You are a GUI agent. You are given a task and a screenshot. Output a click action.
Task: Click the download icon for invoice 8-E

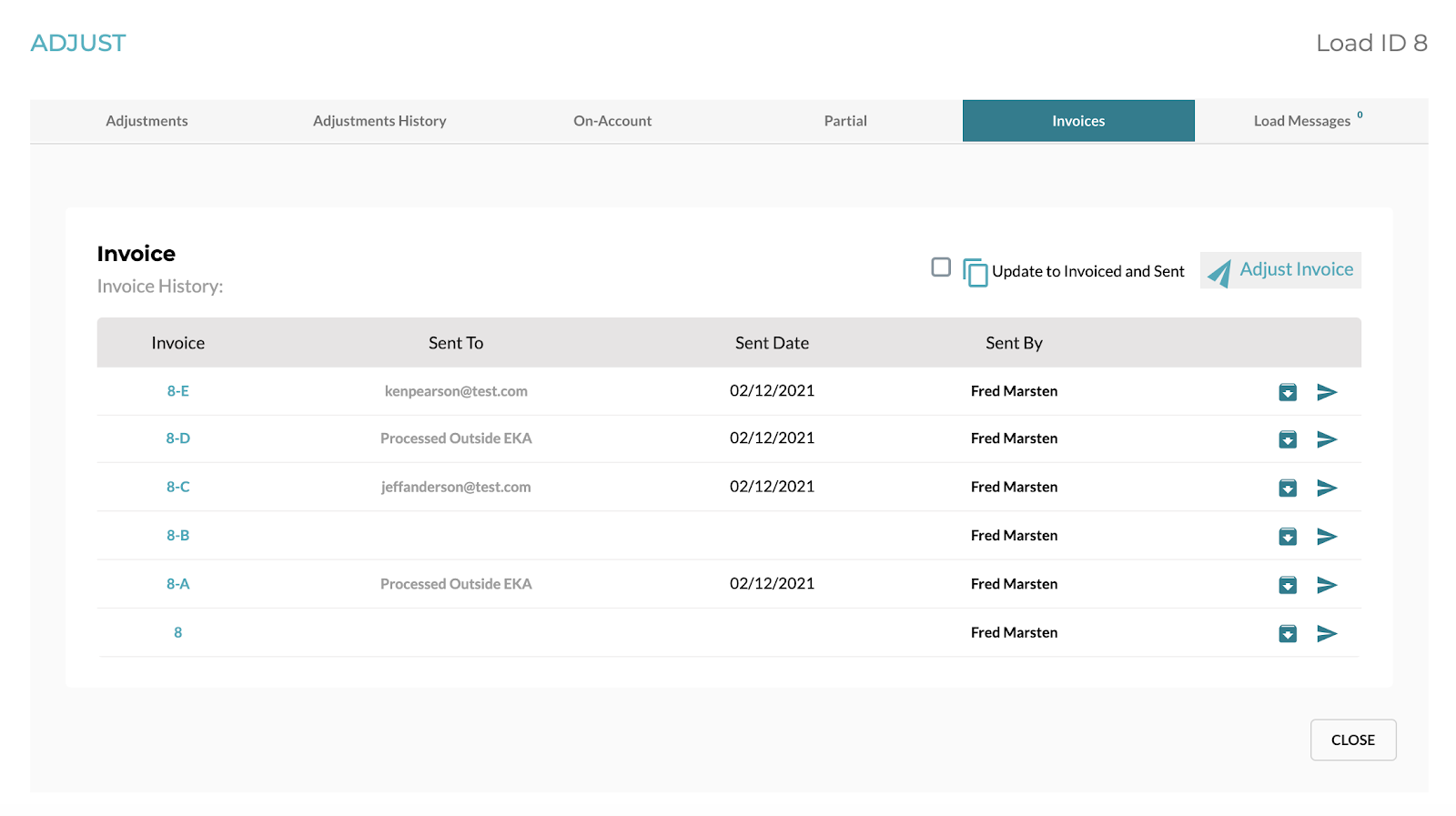(x=1288, y=392)
